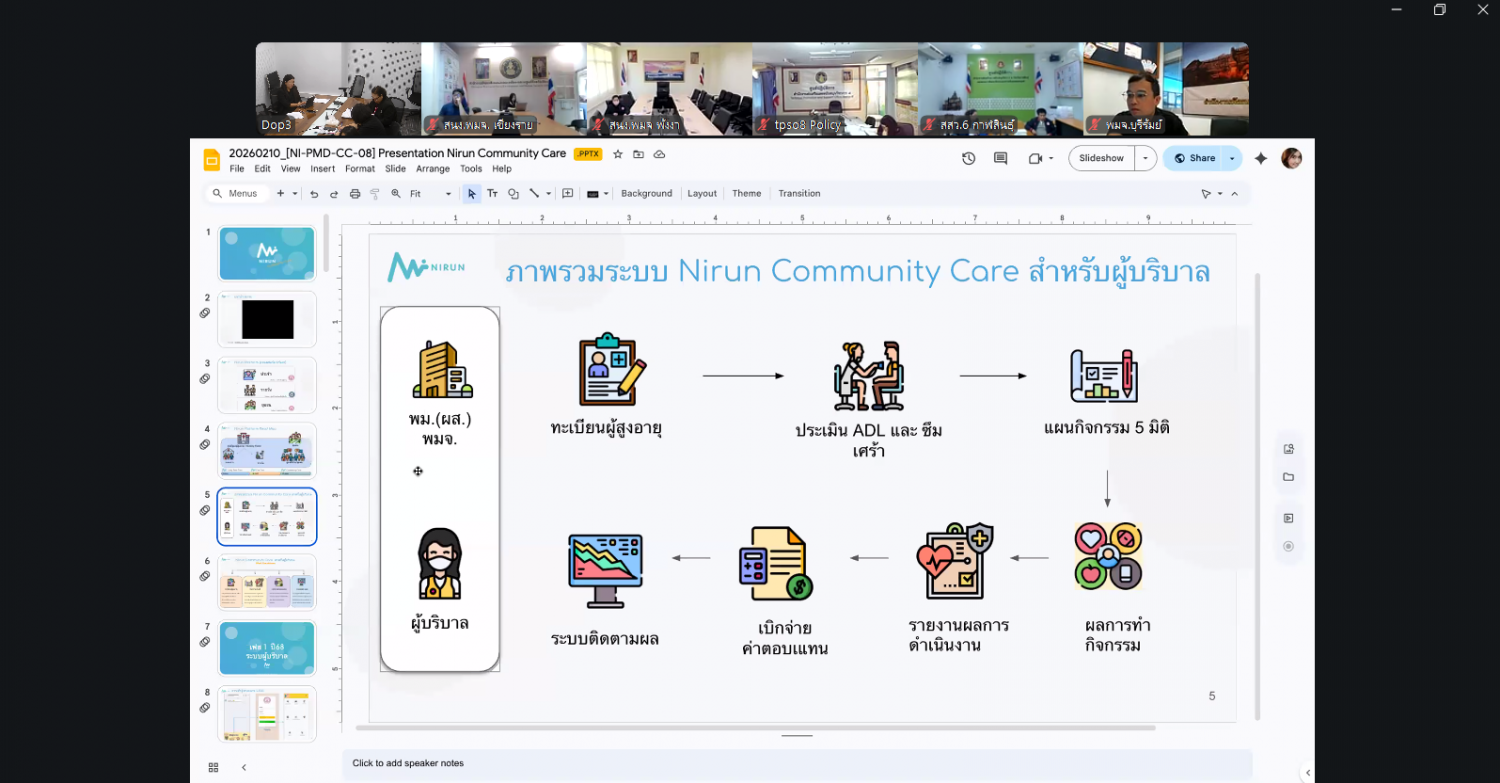
Task: Open the Insert menu
Action: [x=322, y=169]
